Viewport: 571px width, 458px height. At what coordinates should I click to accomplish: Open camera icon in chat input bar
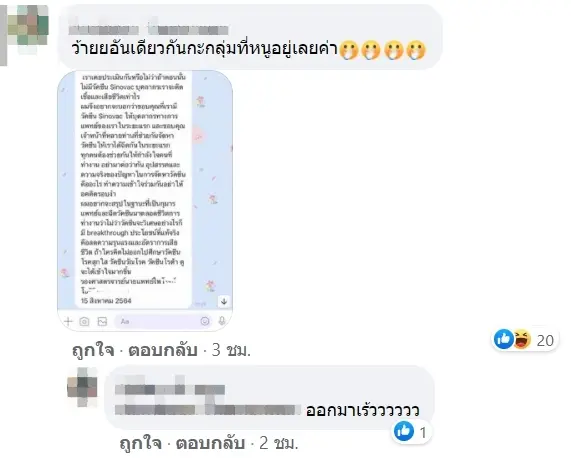click(x=84, y=321)
